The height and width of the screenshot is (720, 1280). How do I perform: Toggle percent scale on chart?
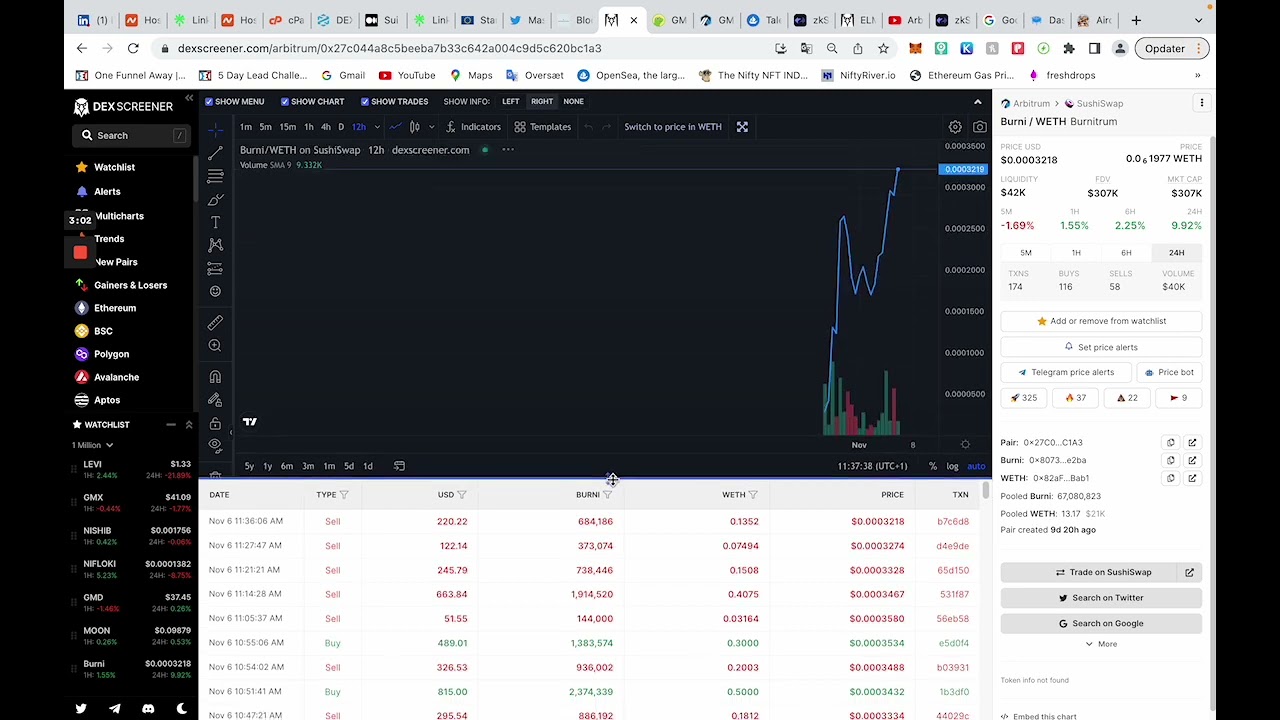(x=933, y=466)
